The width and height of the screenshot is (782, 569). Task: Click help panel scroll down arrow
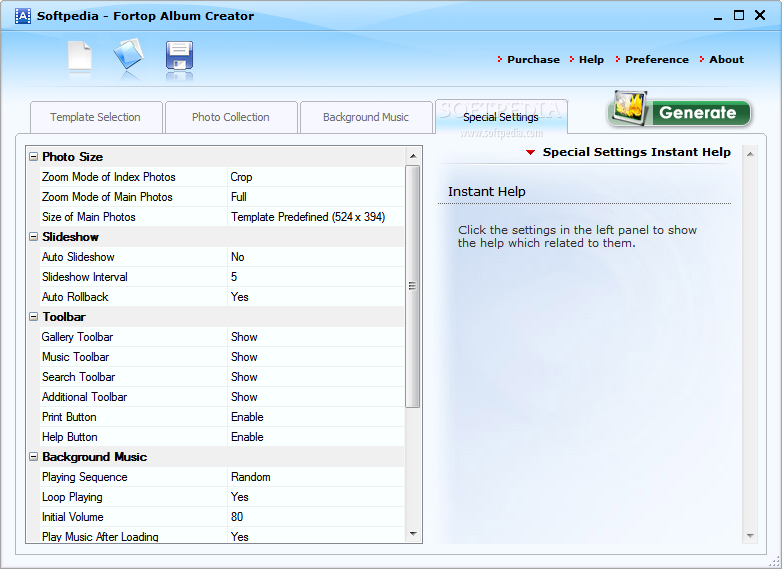click(750, 536)
